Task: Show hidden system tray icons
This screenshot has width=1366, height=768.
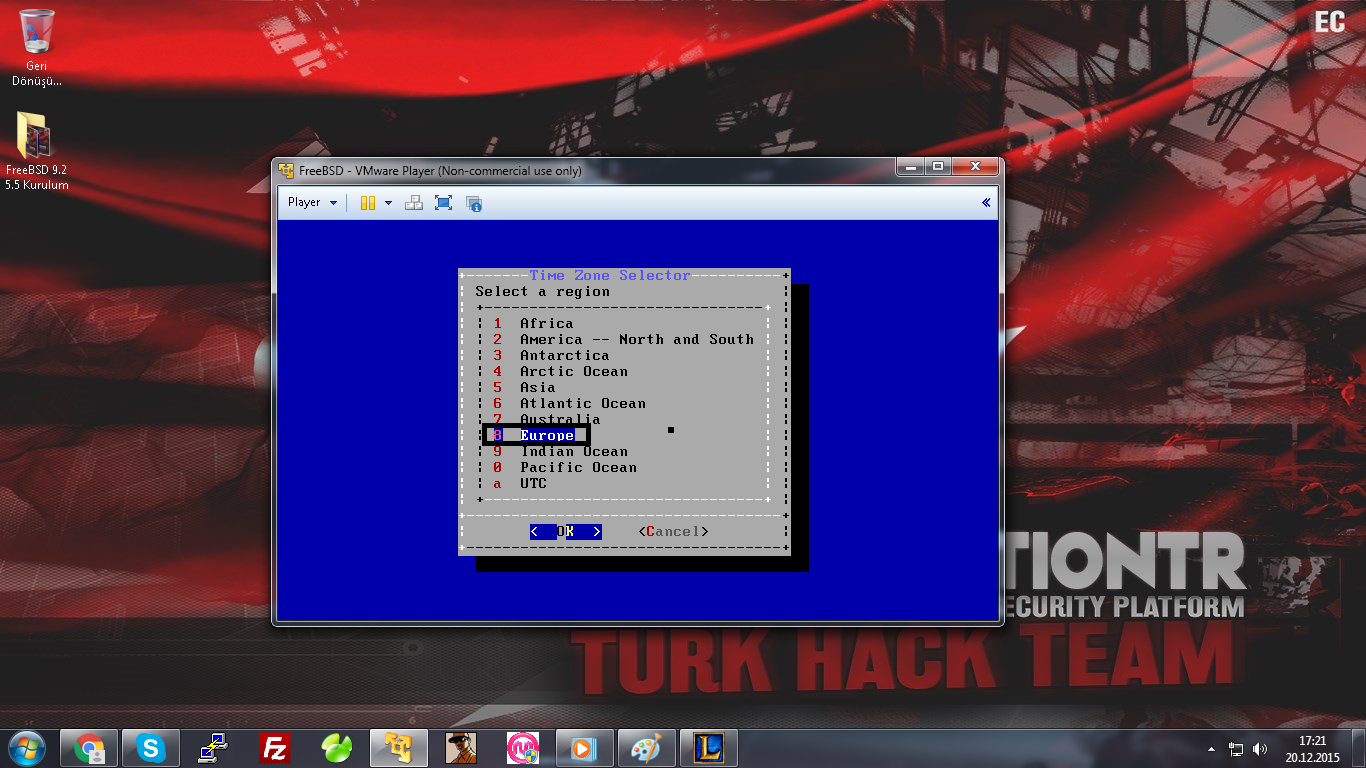Action: (1212, 749)
